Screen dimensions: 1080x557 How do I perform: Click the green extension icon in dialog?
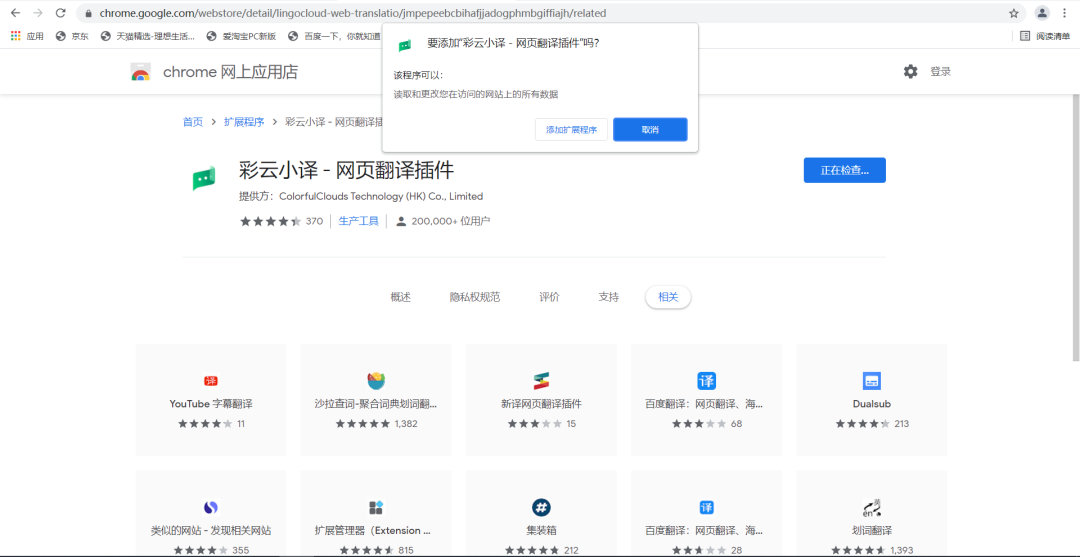[x=405, y=45]
